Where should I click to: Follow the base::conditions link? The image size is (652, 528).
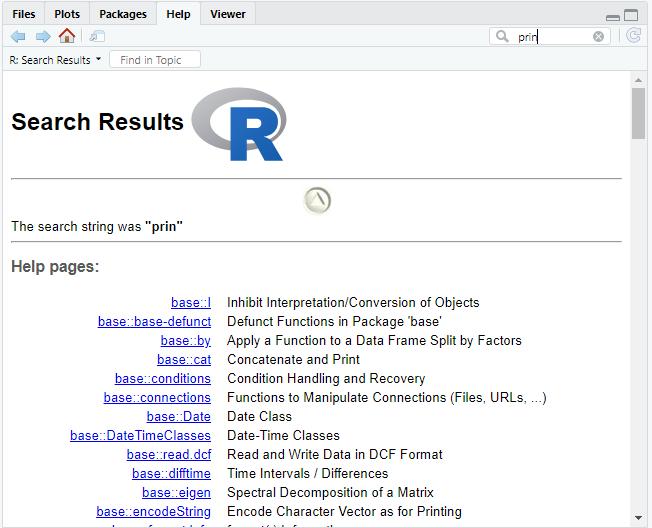[x=163, y=379]
